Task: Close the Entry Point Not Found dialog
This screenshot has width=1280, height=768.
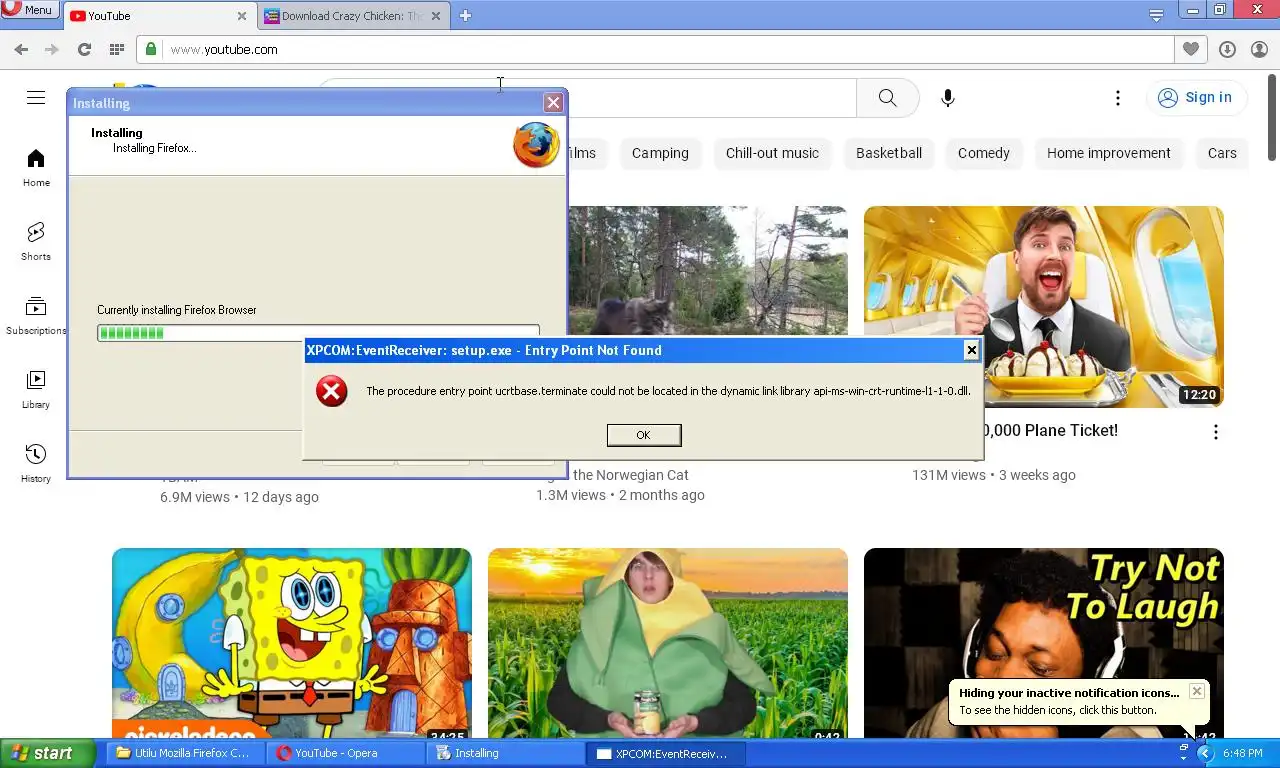Action: 971,350
